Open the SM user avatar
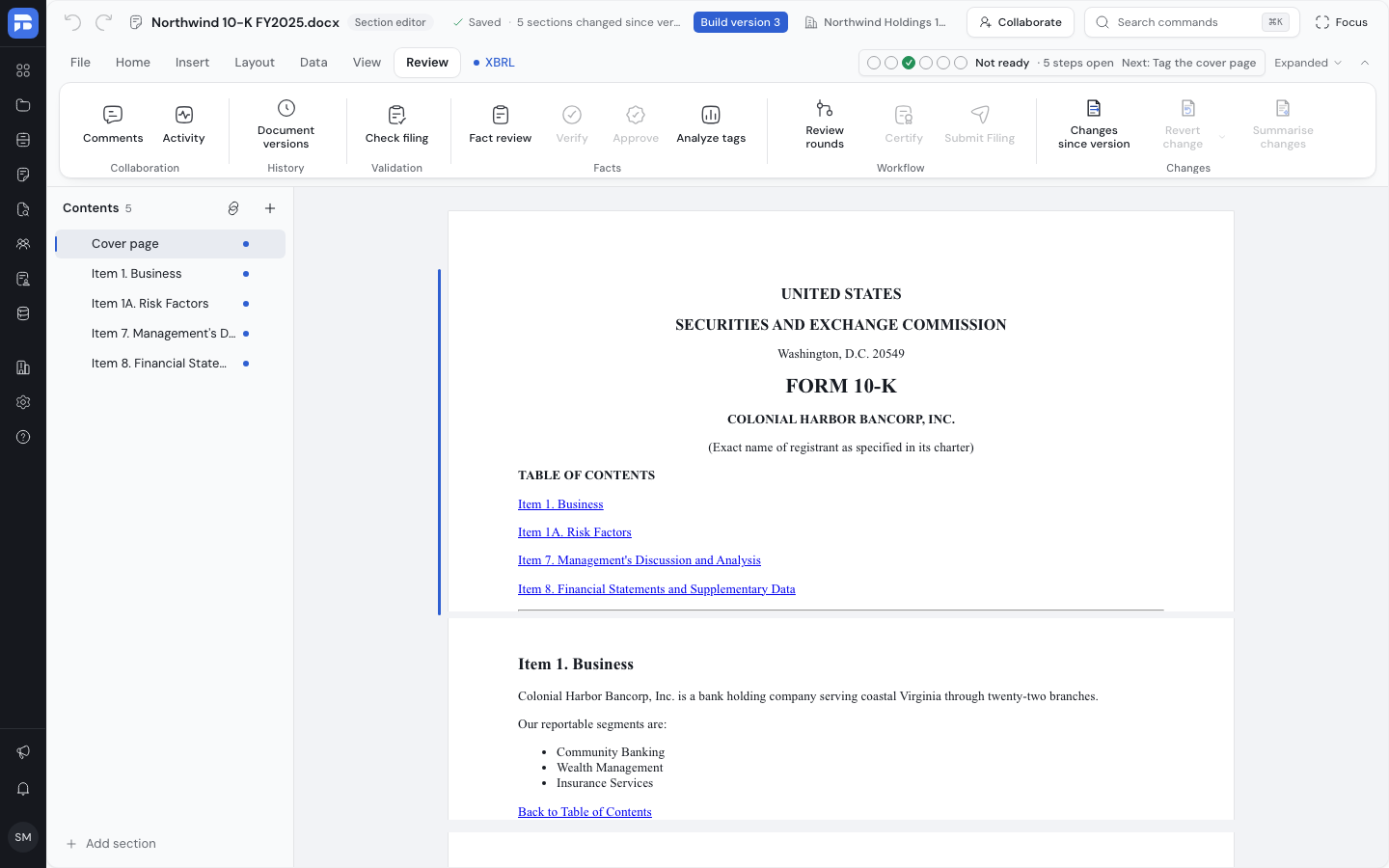 [x=23, y=837]
